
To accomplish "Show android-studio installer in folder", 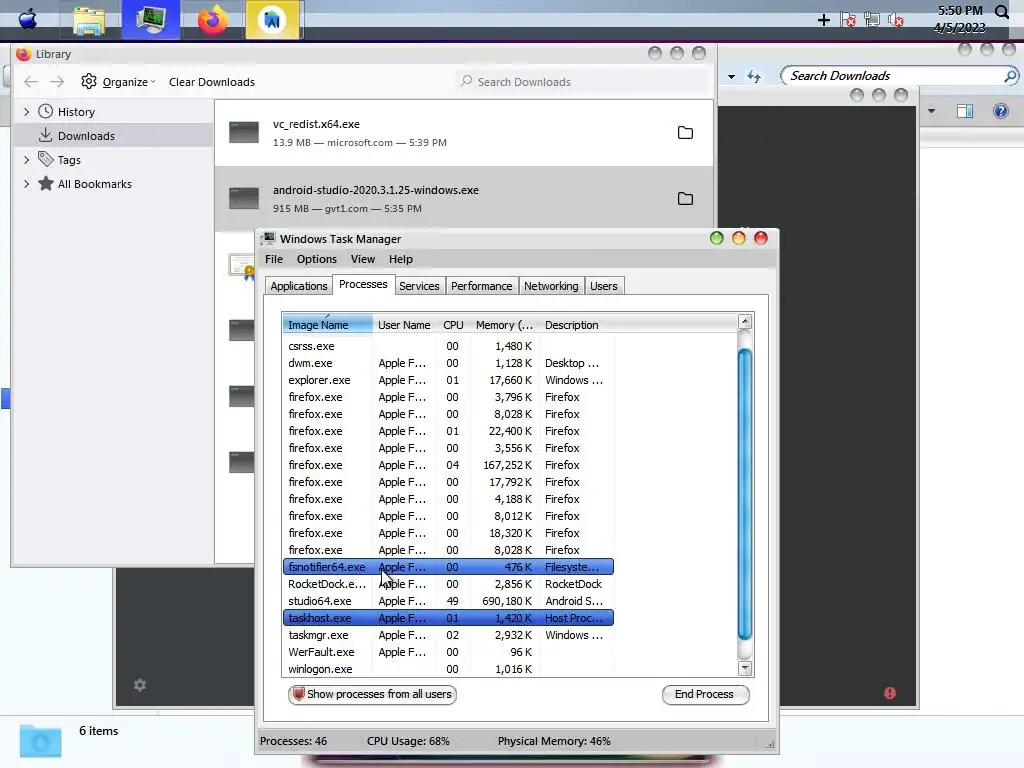I will tap(685, 199).
